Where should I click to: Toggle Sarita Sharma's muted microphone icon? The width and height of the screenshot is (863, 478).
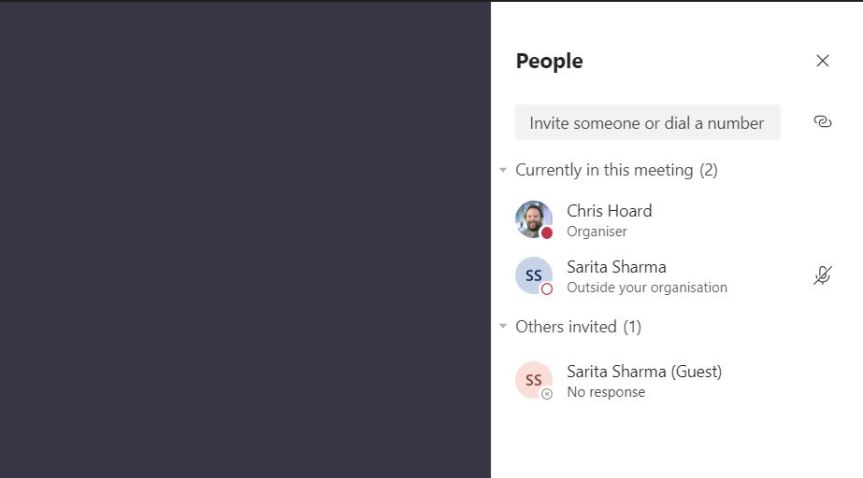click(x=822, y=276)
